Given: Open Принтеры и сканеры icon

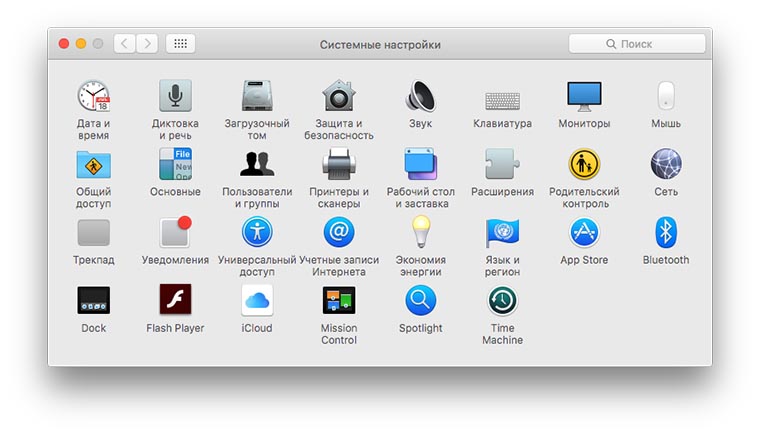Looking at the screenshot, I should (339, 164).
